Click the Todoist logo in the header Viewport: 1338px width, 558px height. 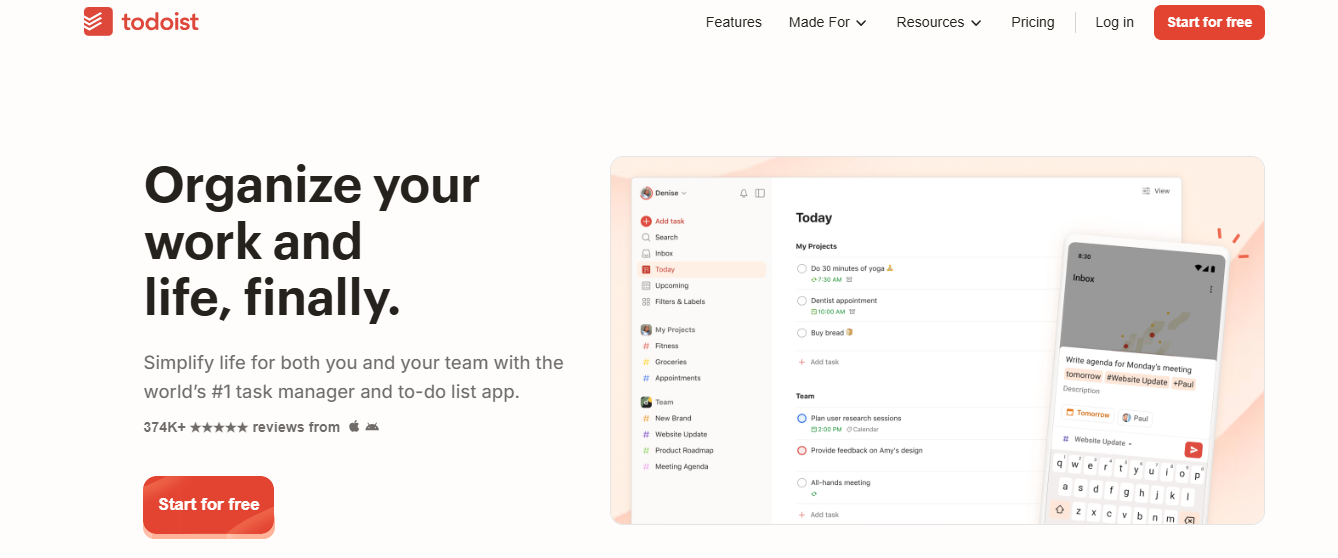pyautogui.click(x=141, y=22)
